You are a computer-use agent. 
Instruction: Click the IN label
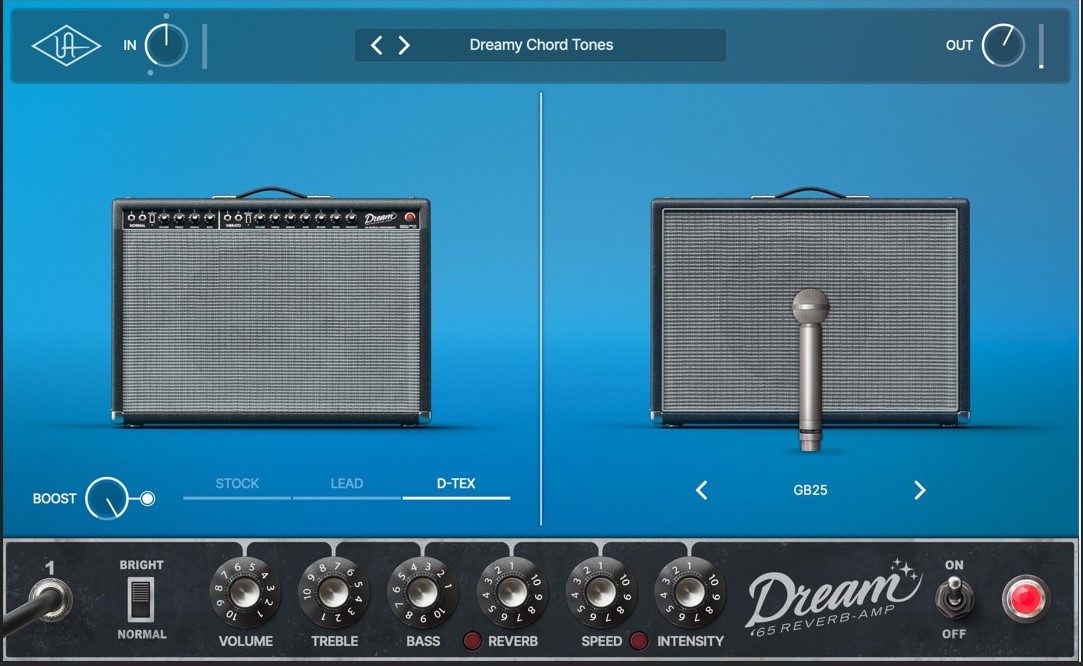[130, 46]
